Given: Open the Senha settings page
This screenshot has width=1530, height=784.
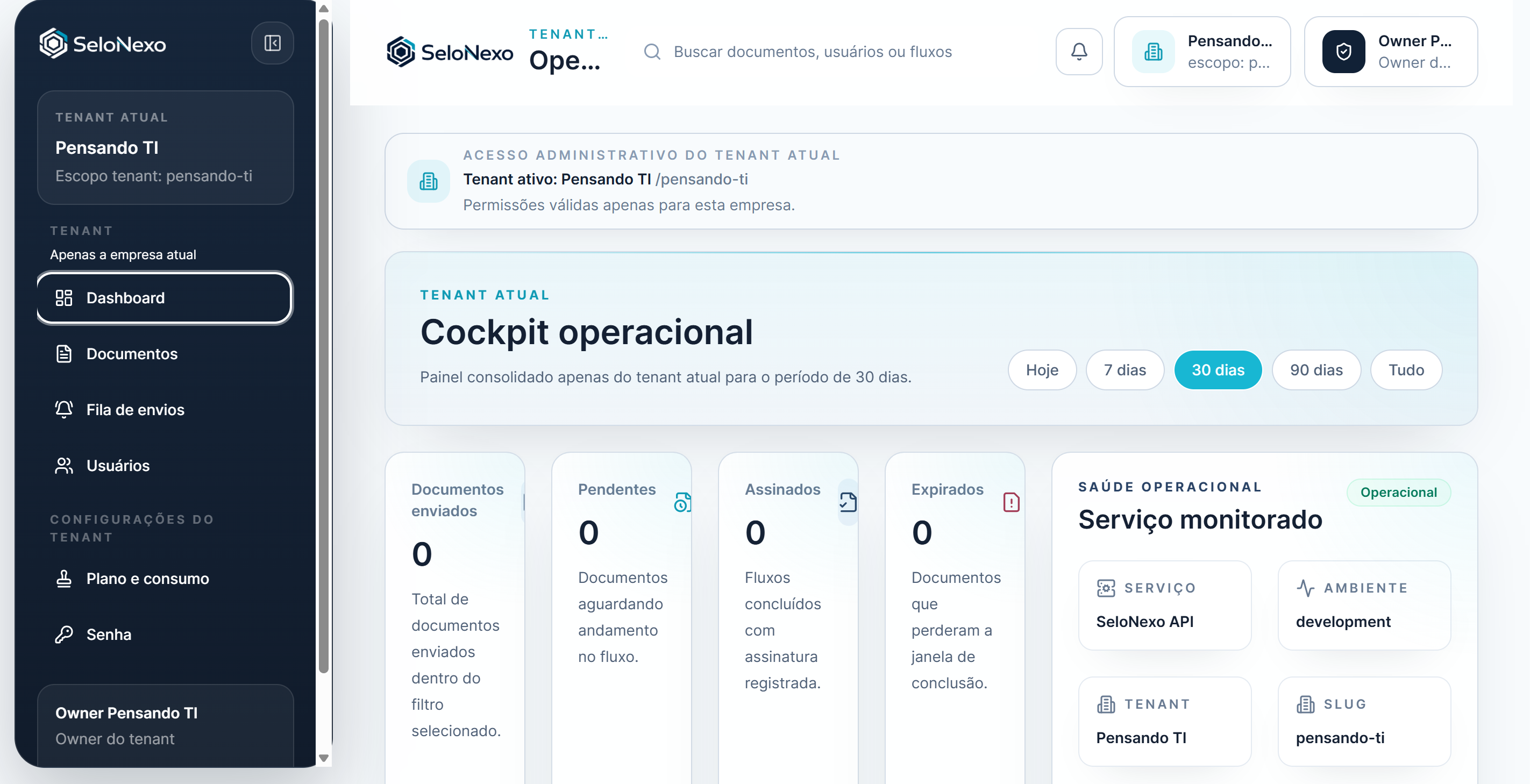Looking at the screenshot, I should coord(165,634).
